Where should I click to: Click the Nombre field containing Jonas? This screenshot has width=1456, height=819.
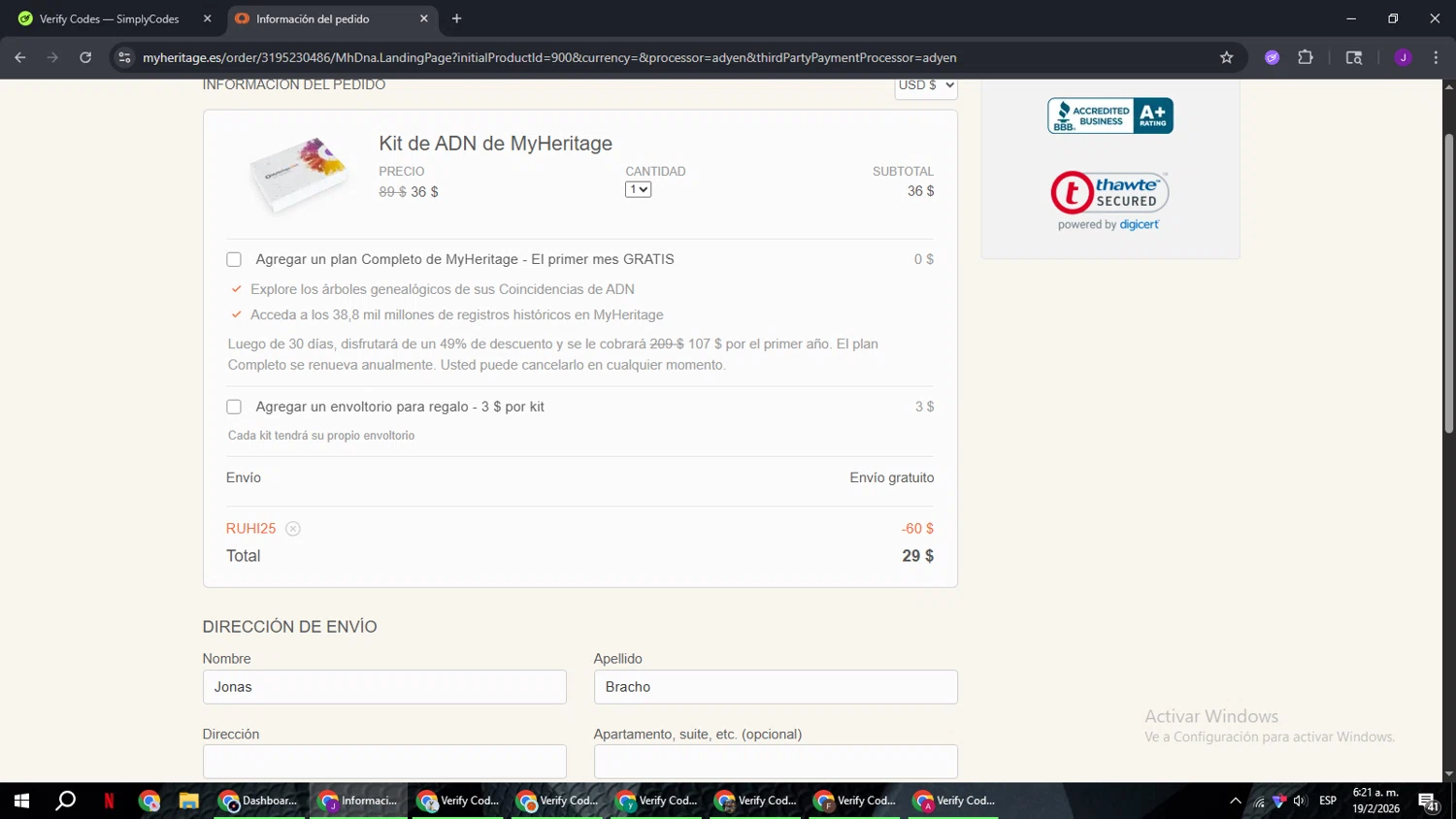[x=384, y=687]
